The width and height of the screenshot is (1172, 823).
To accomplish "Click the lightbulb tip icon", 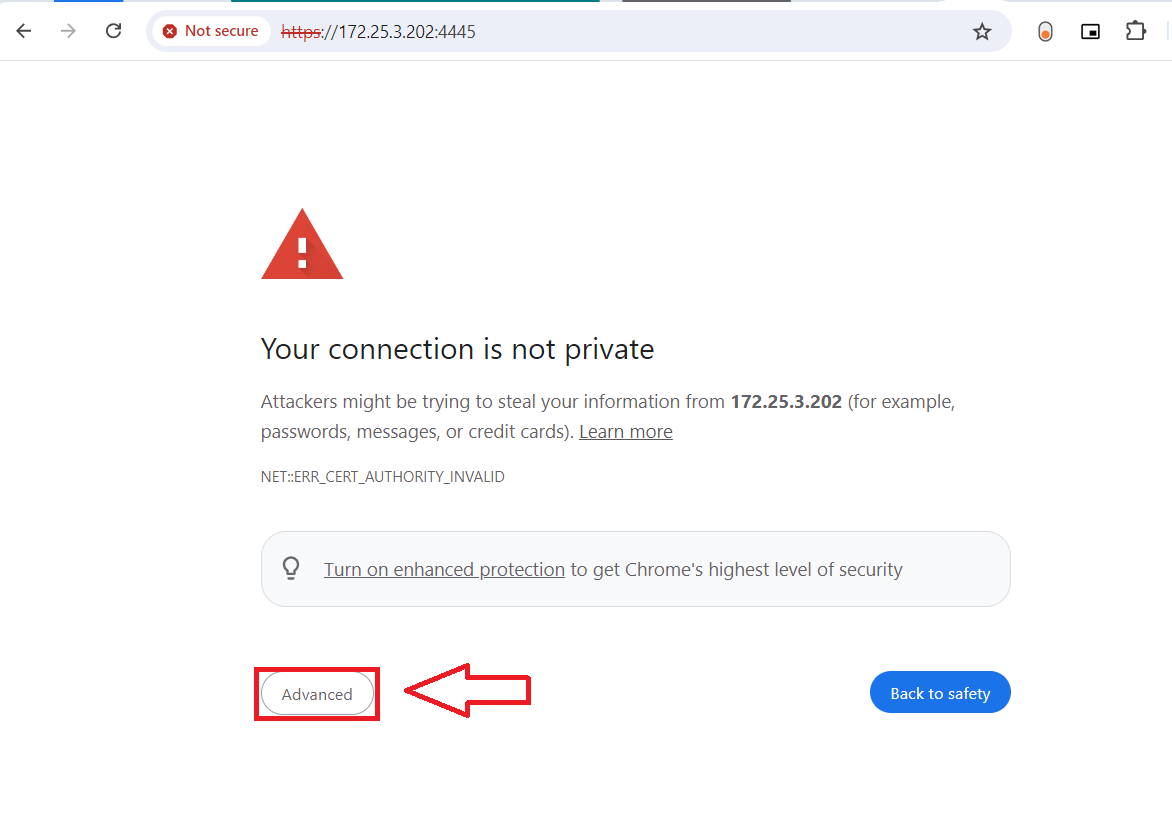I will click(291, 569).
